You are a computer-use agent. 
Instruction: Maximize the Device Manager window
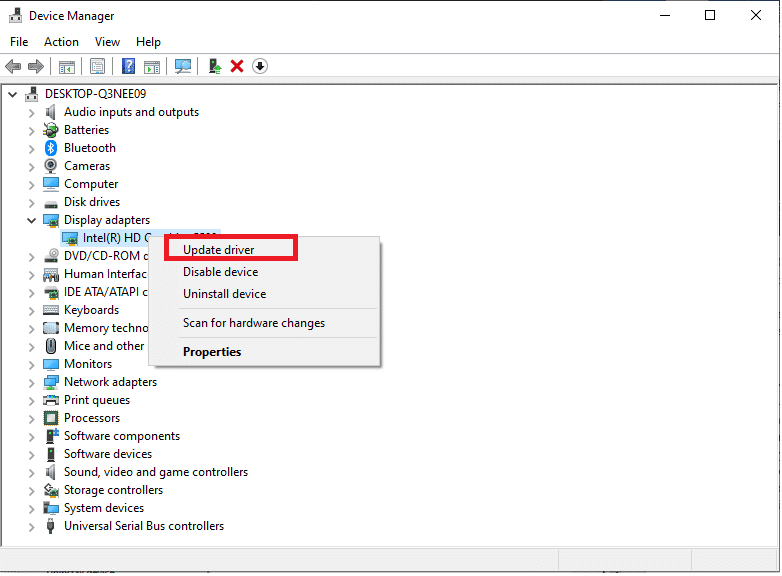(x=710, y=15)
